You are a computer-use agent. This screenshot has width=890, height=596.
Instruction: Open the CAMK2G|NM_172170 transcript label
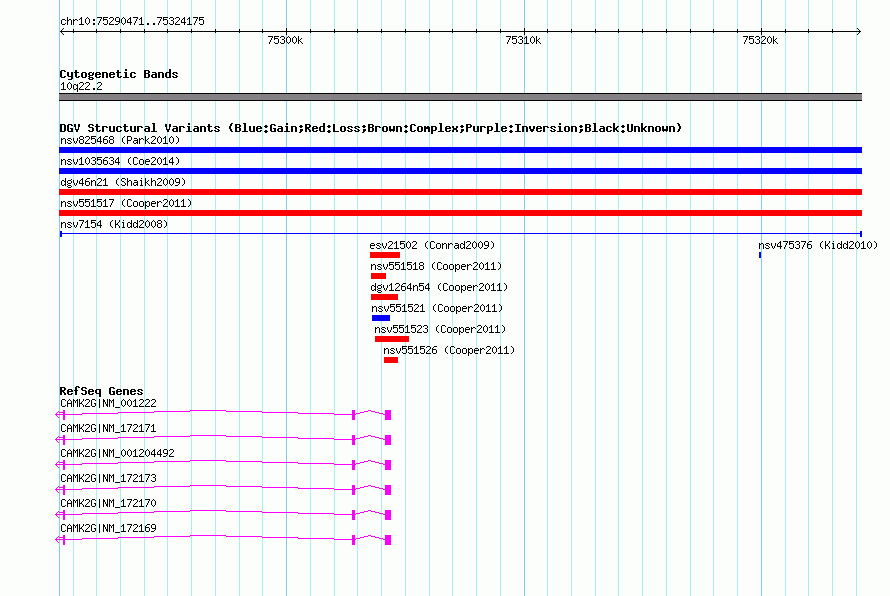coord(108,503)
